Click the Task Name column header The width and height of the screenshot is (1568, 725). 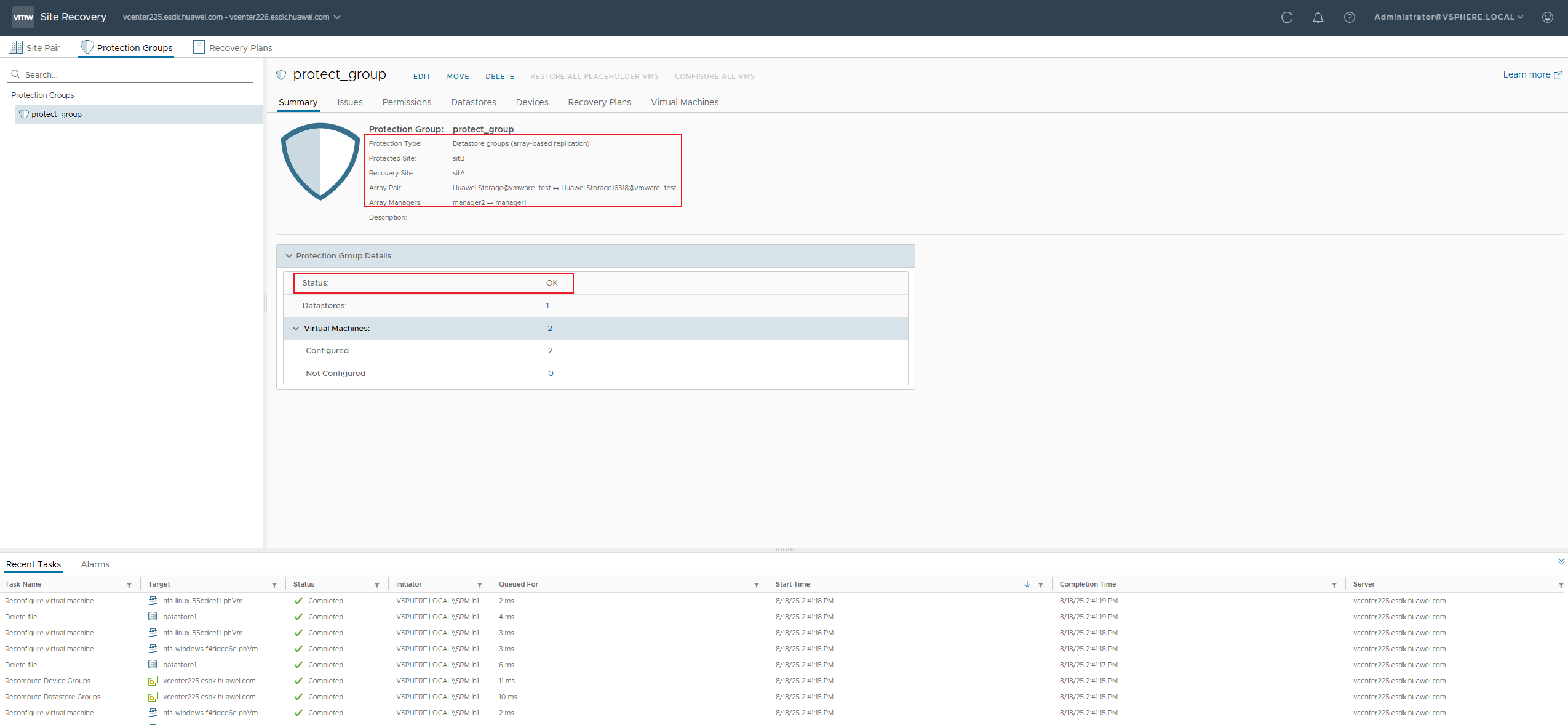tap(23, 584)
